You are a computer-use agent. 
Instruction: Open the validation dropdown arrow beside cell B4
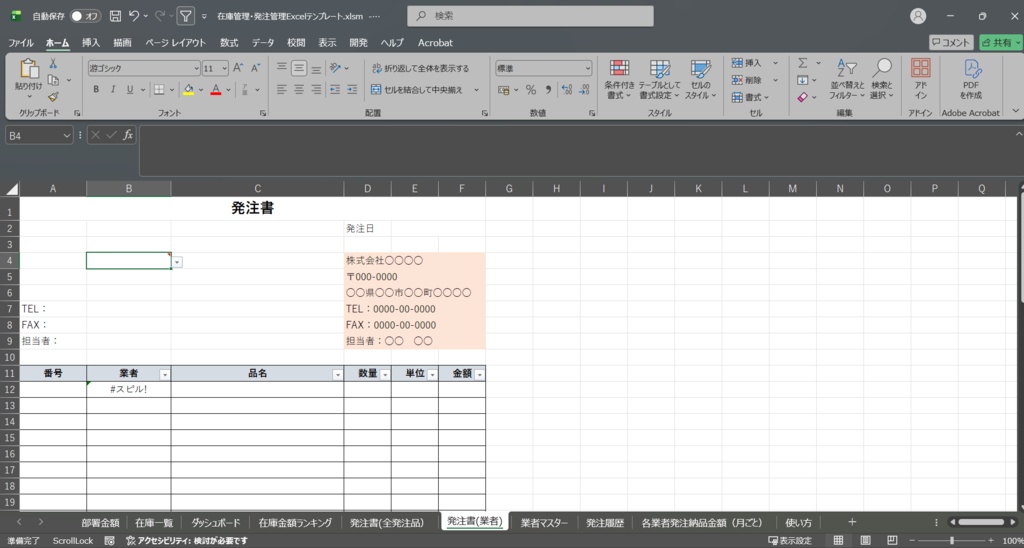tap(178, 261)
